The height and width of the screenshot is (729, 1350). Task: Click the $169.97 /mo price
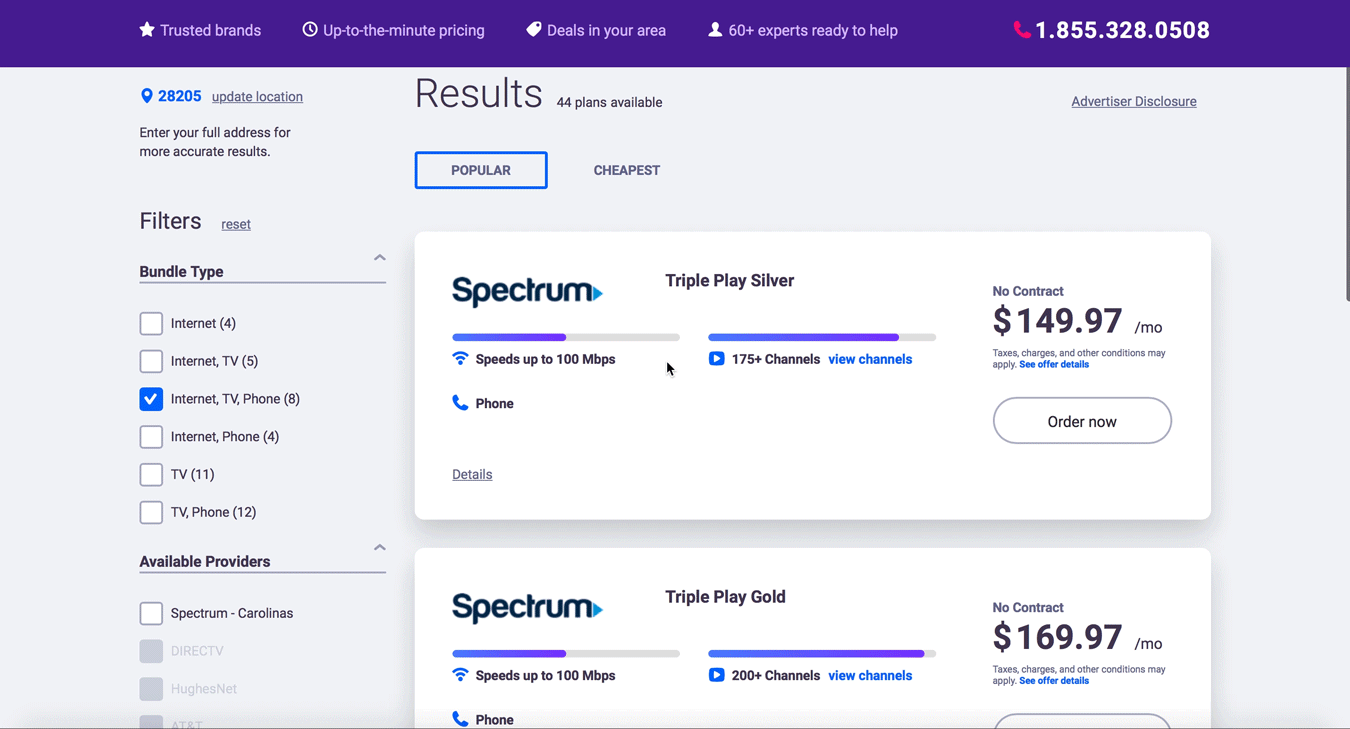point(1077,637)
